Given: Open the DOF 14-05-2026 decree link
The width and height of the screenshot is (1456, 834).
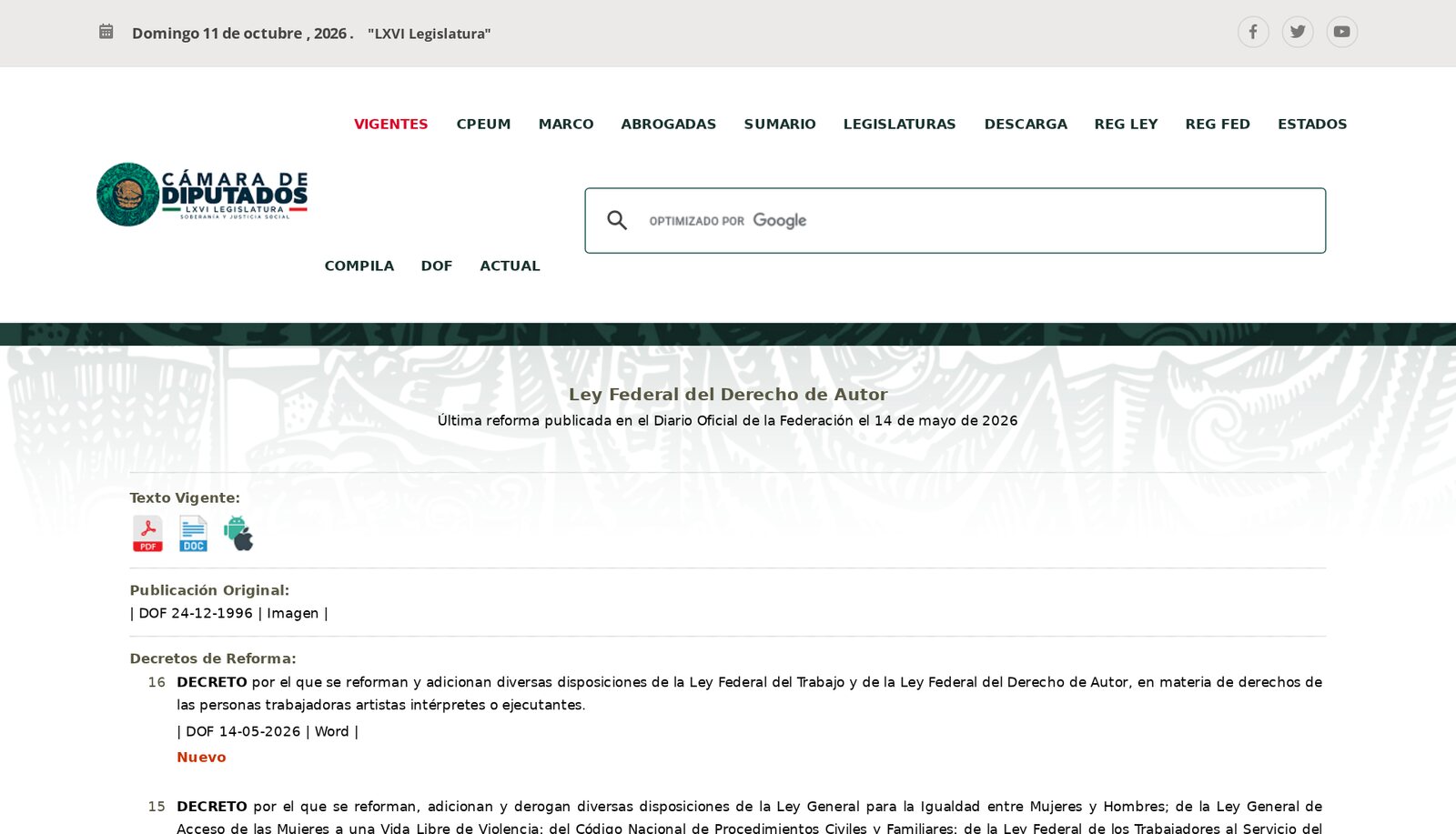Looking at the screenshot, I should point(243,731).
